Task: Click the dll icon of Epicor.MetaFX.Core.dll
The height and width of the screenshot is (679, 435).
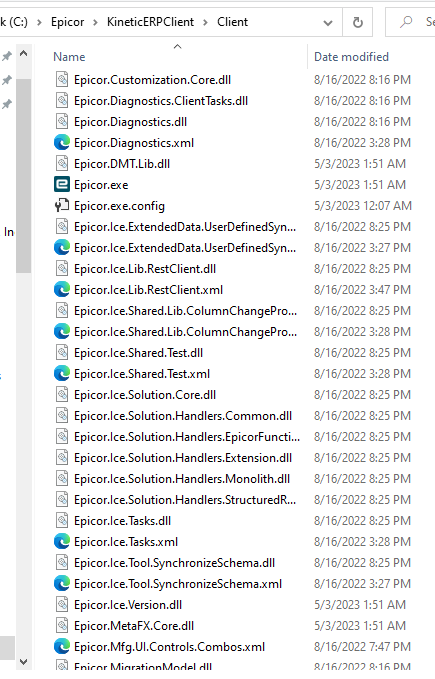Action: coord(62,626)
